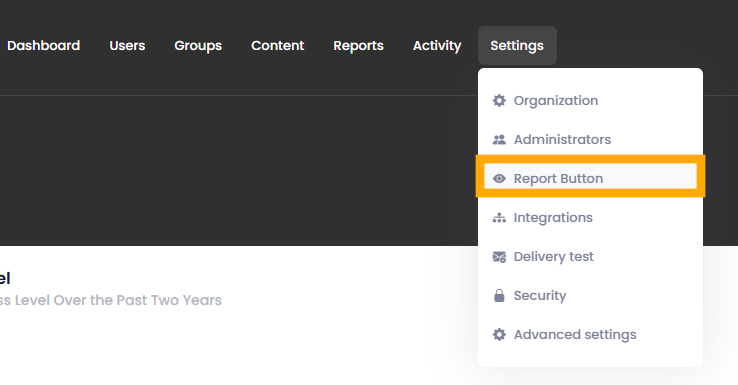Image resolution: width=738 pixels, height=385 pixels.
Task: Open the Security settings entry
Action: [x=590, y=296]
